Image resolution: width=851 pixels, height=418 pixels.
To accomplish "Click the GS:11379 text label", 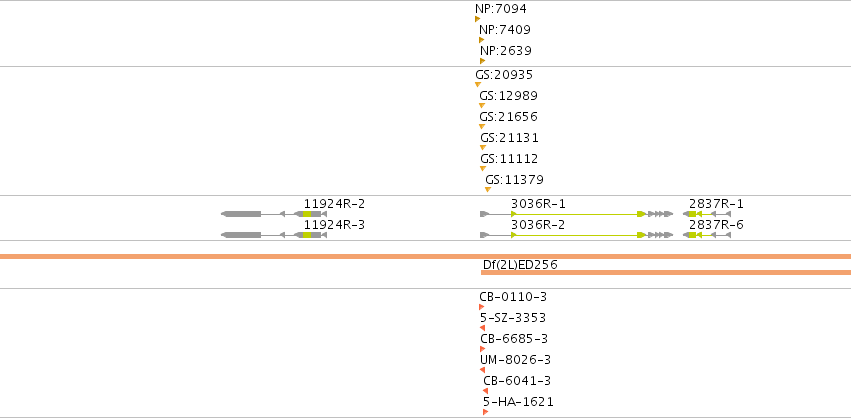I will (x=515, y=180).
